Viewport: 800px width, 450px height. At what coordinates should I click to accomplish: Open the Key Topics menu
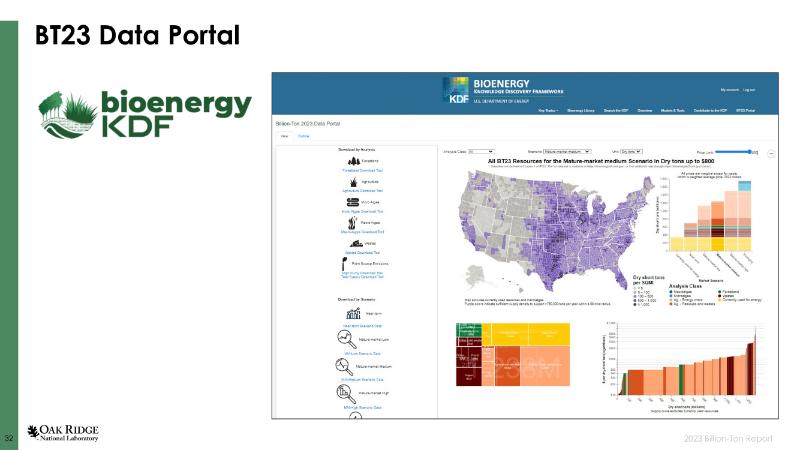point(548,109)
